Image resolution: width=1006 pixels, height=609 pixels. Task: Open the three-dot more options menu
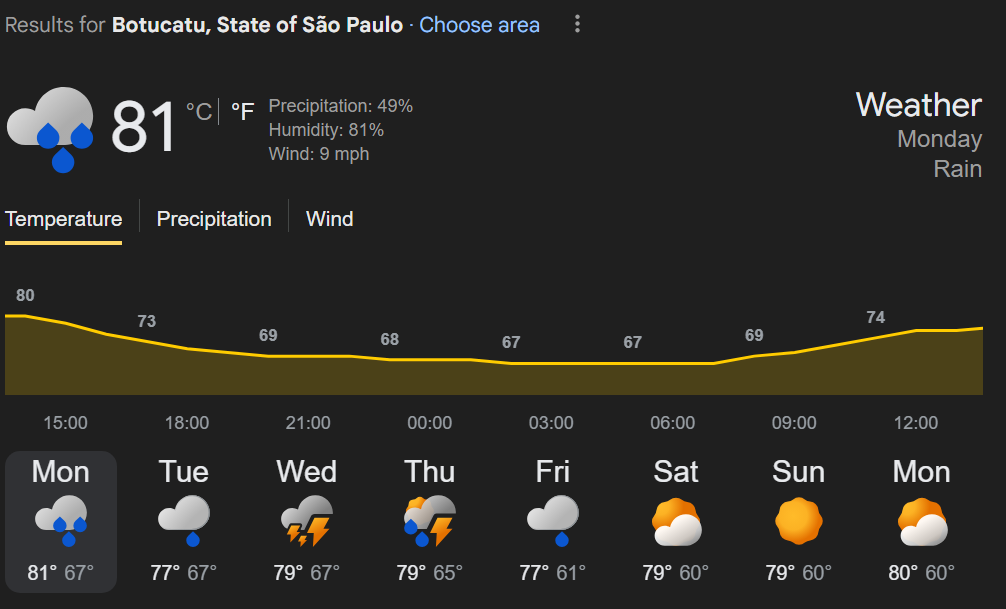(577, 25)
